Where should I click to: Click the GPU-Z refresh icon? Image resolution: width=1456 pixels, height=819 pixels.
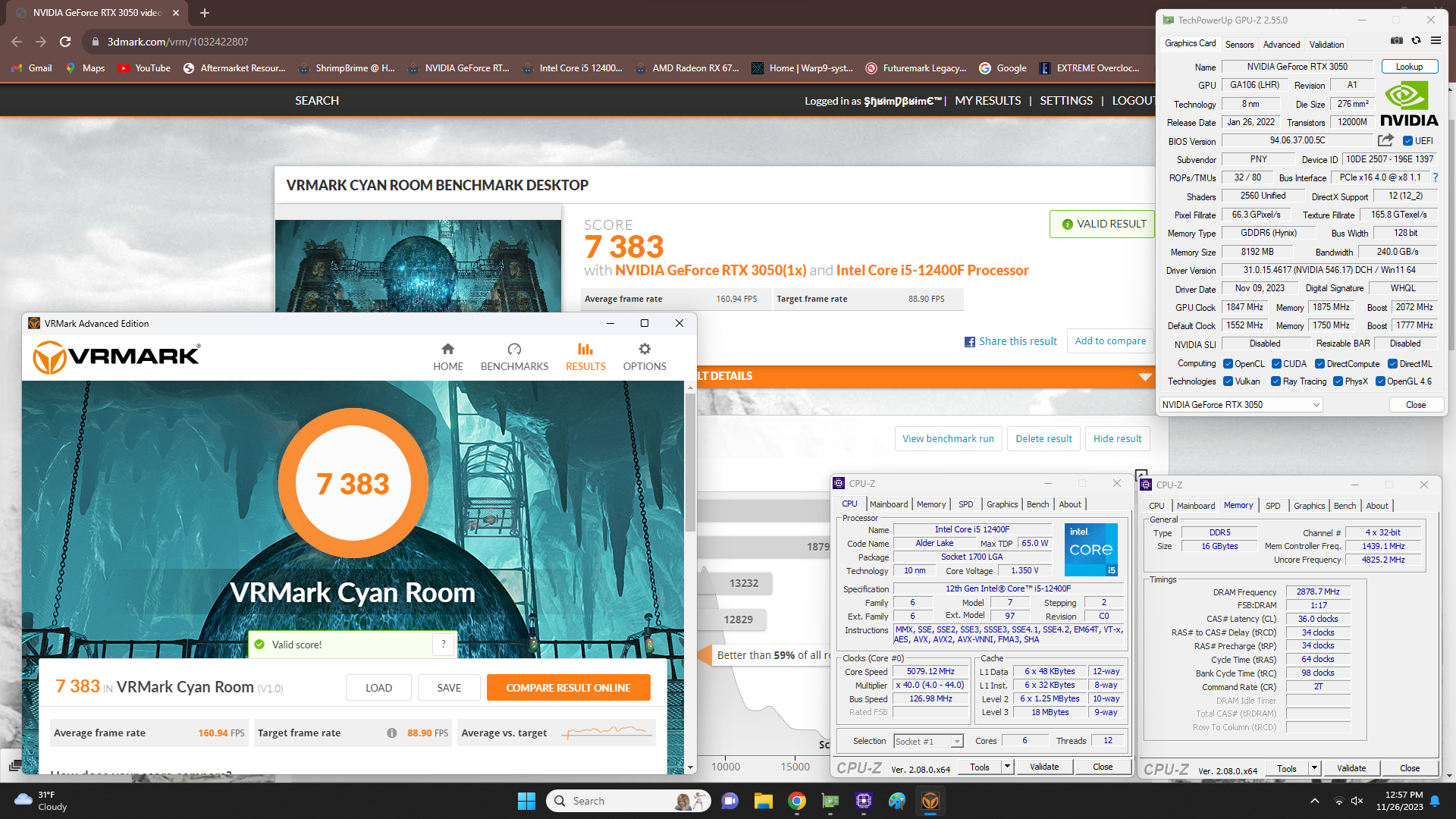tap(1416, 41)
